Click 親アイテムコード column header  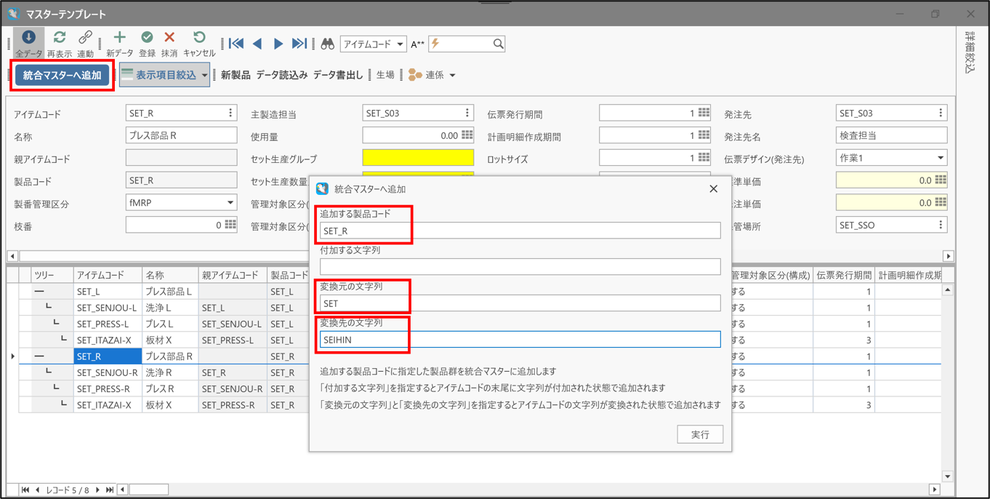click(x=232, y=275)
